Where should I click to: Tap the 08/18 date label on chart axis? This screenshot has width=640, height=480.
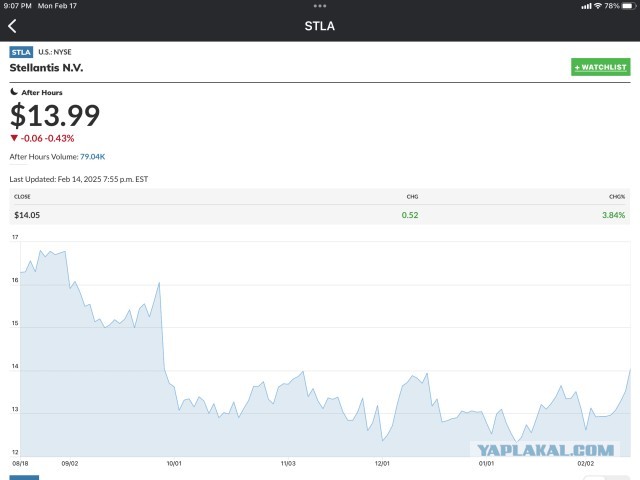pos(20,464)
